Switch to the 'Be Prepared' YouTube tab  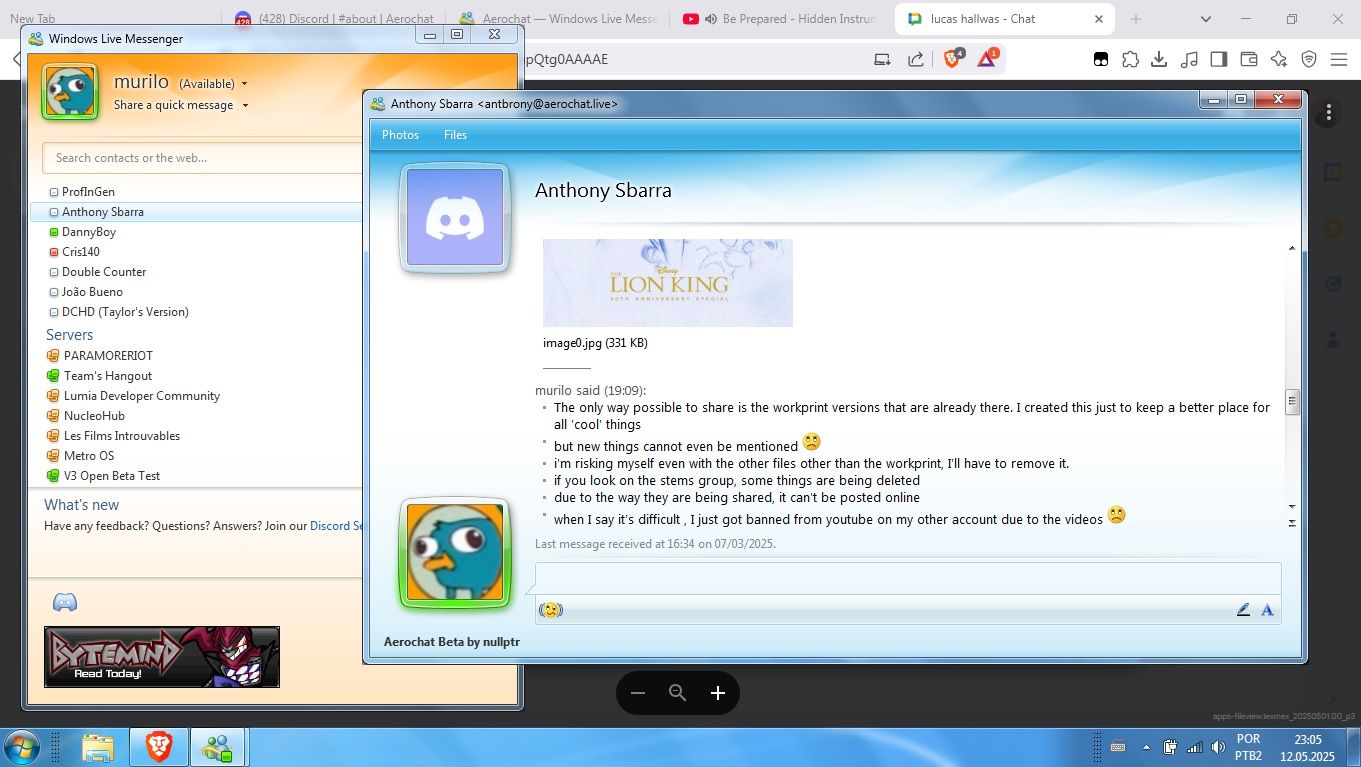782,19
